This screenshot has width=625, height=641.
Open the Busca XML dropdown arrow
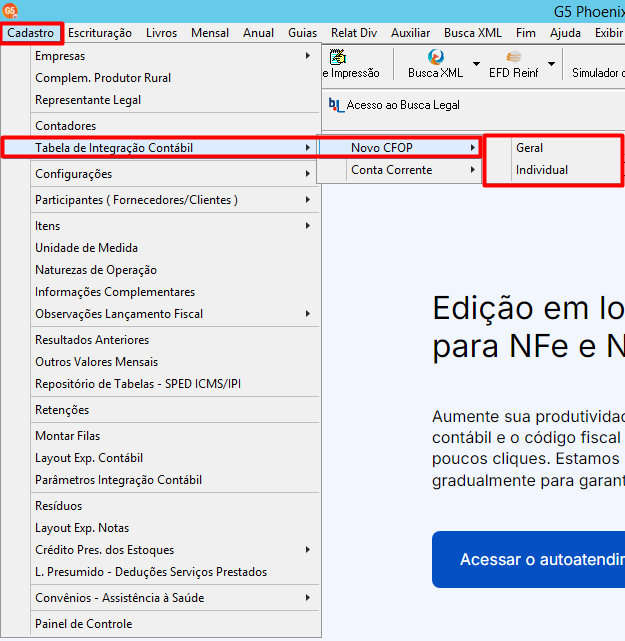476,64
